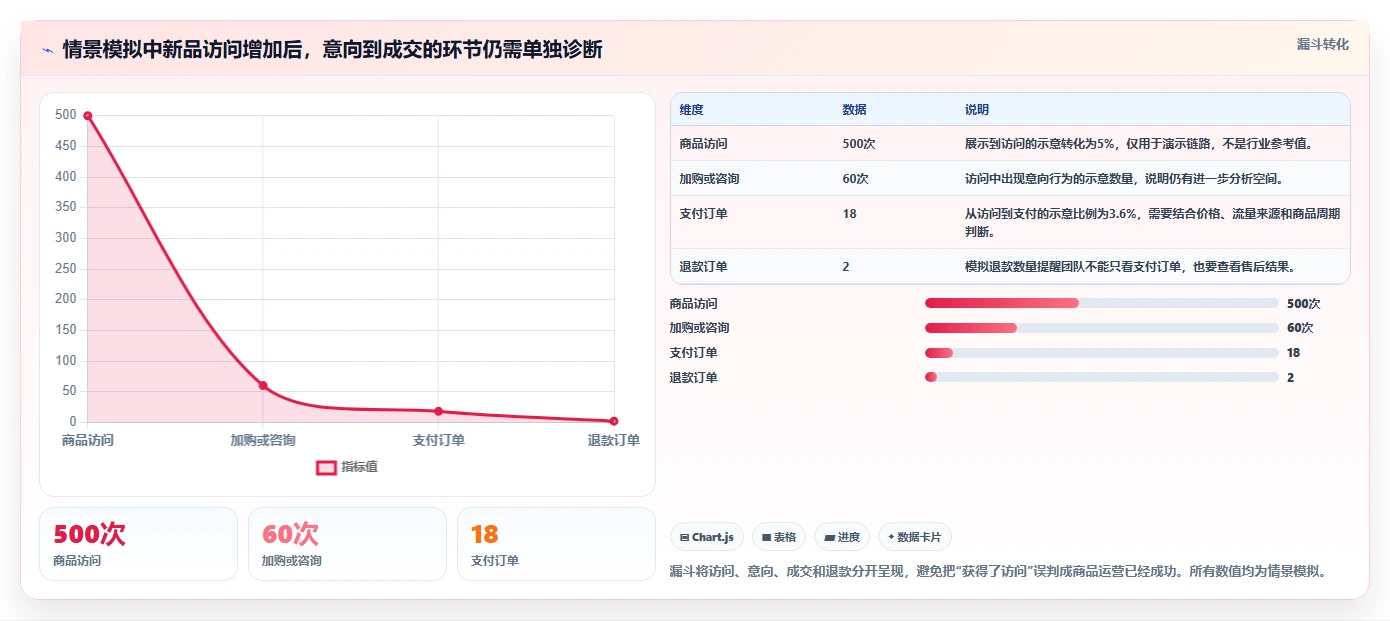Viewport: 1390px width, 621px height.
Task: Click the 加购或咨询 data point on chart
Action: click(x=263, y=385)
